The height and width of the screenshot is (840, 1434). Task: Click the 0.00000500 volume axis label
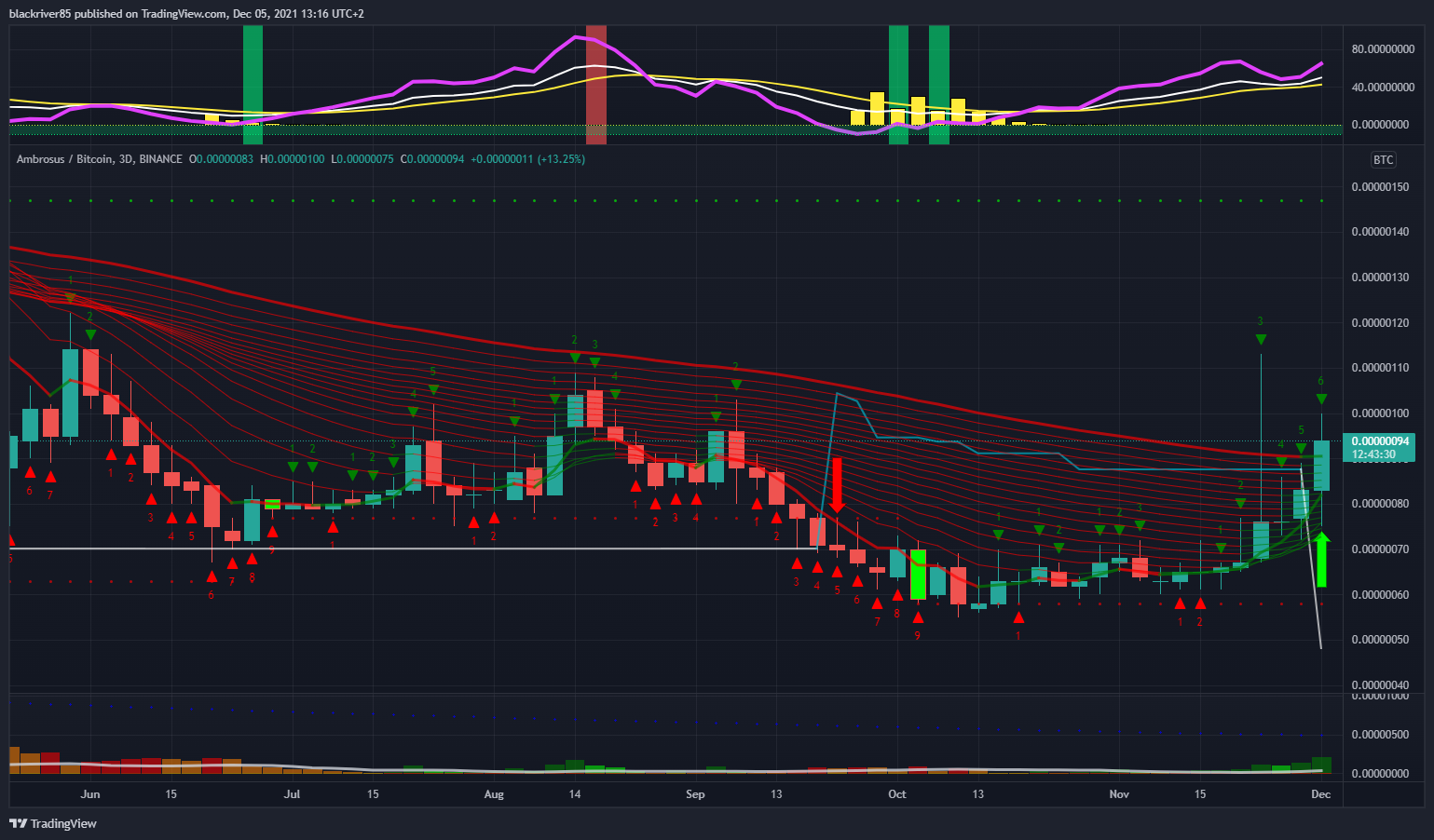coord(1380,735)
